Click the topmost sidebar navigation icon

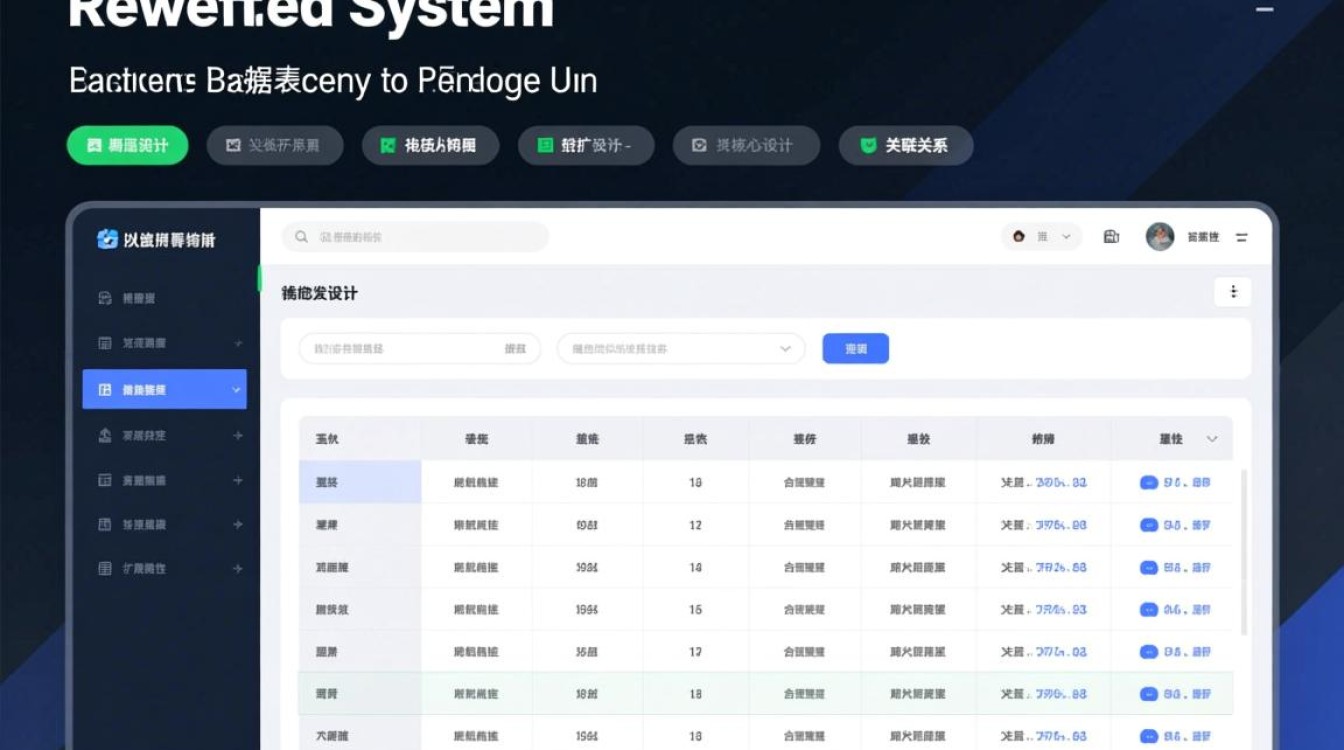pos(103,297)
